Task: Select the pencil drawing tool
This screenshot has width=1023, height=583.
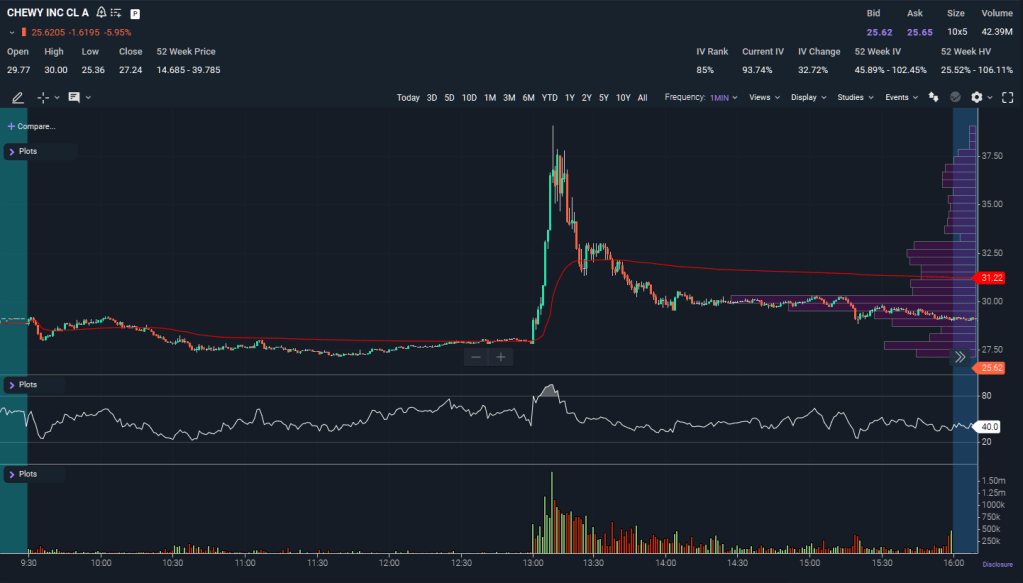Action: [x=17, y=97]
